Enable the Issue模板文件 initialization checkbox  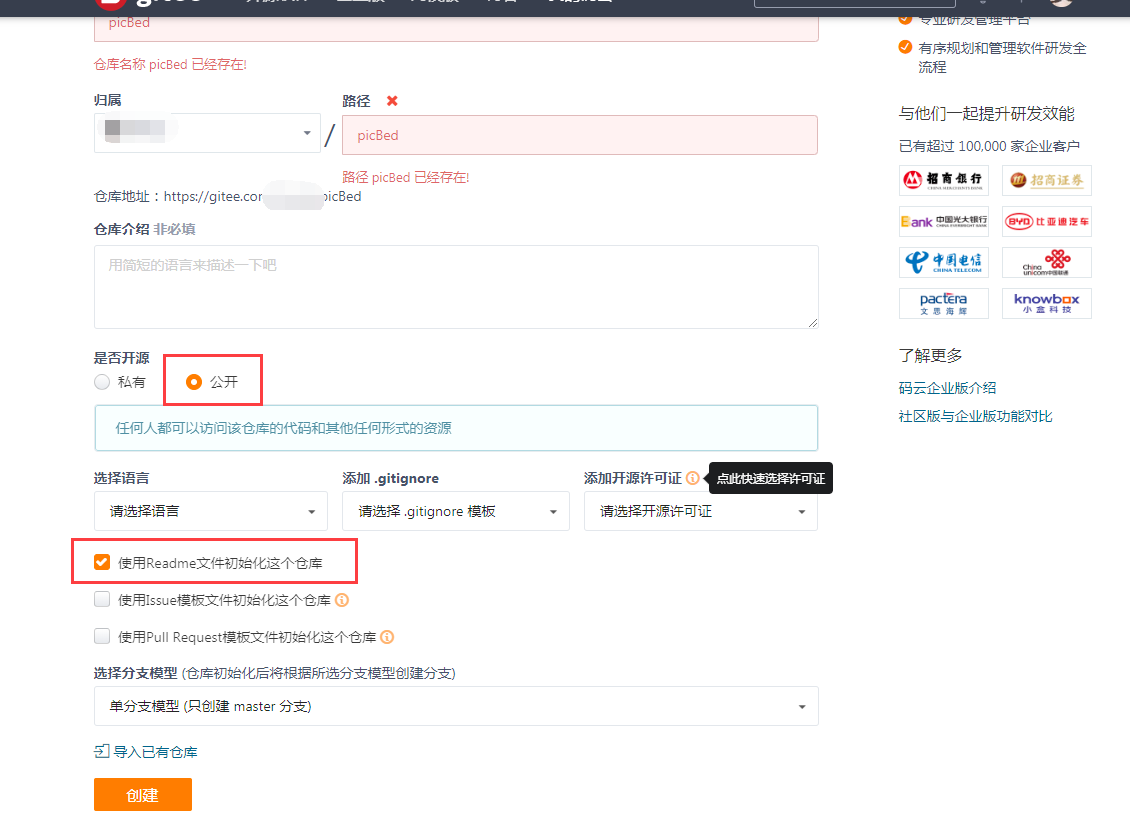point(102,600)
